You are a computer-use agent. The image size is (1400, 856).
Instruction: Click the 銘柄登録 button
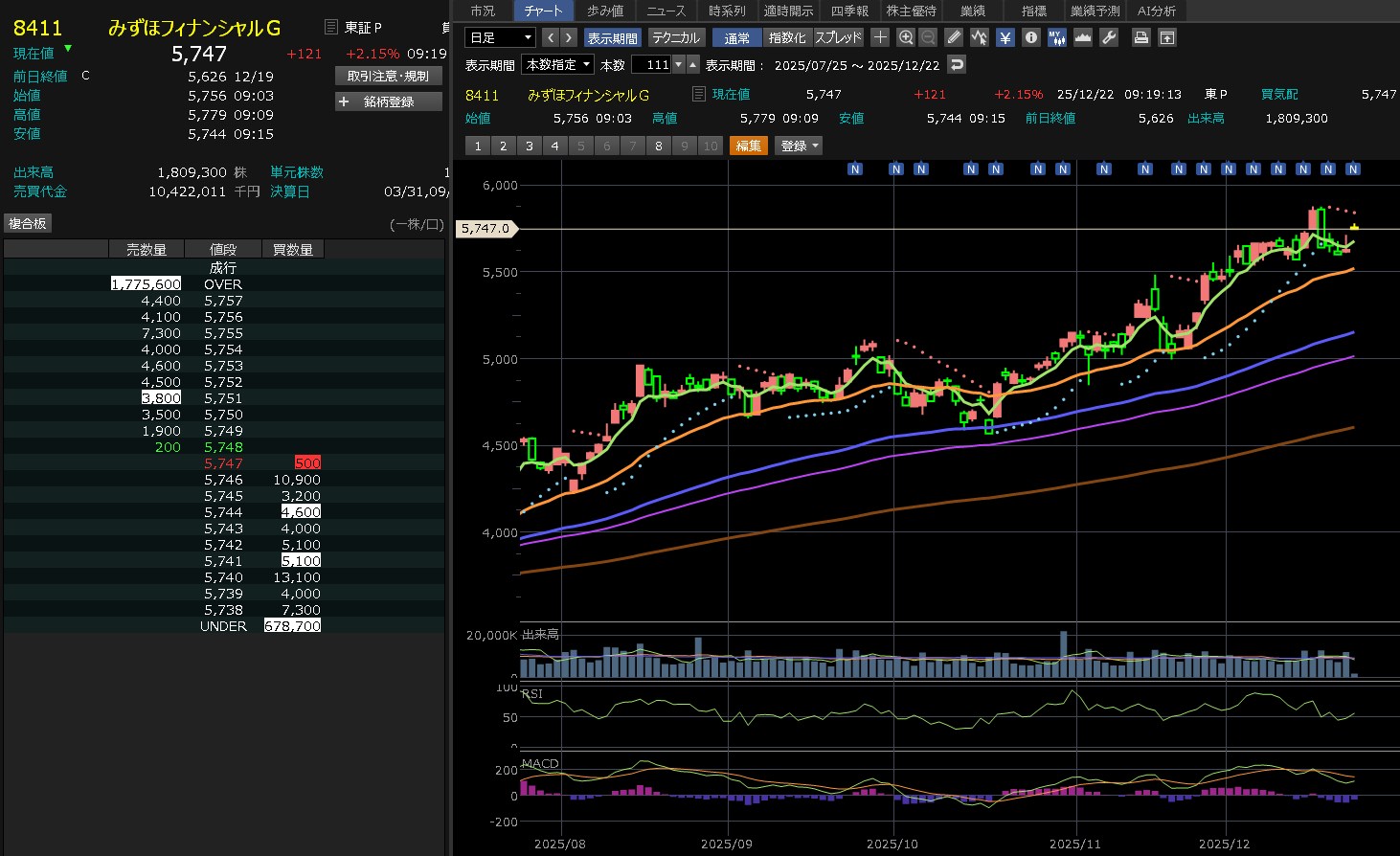pyautogui.click(x=389, y=101)
